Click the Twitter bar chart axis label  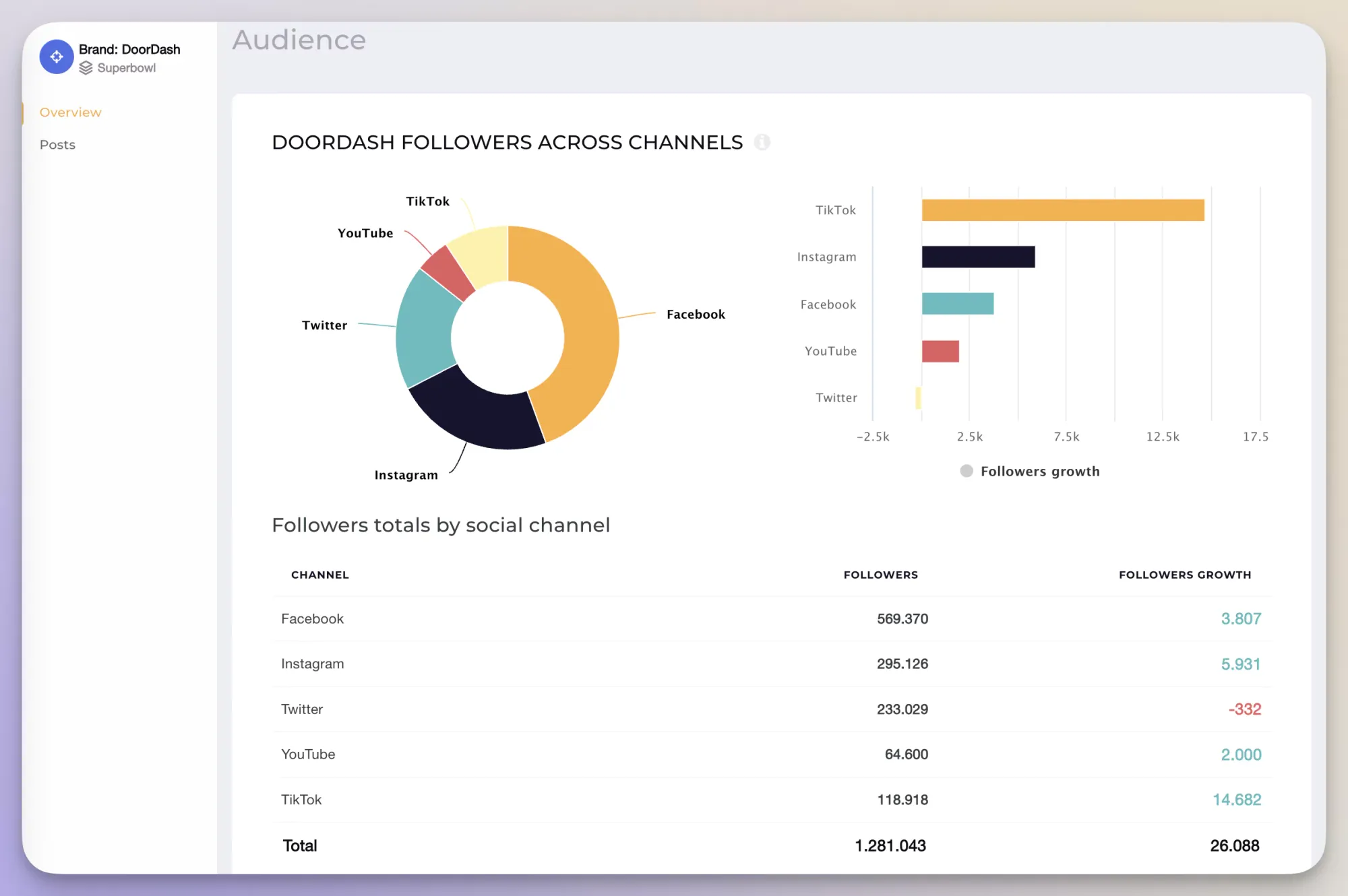(x=836, y=397)
